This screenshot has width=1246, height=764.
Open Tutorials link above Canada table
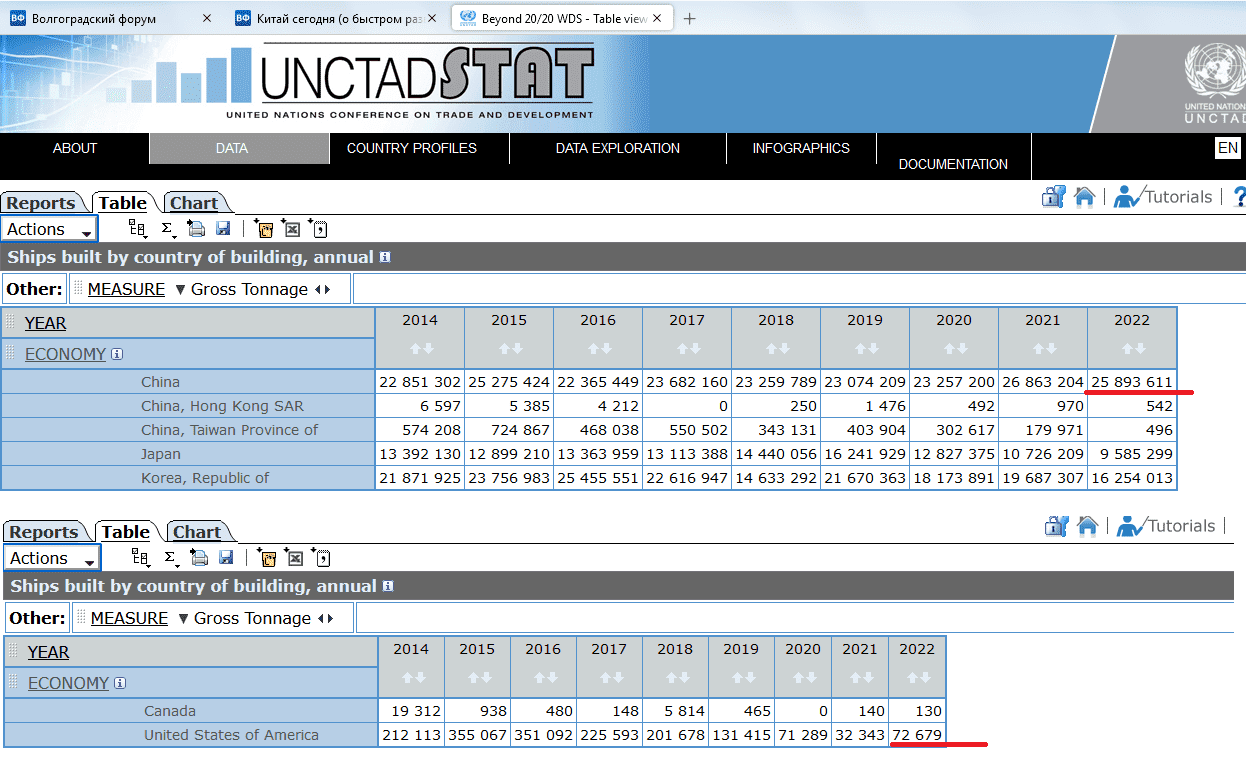click(1166, 526)
